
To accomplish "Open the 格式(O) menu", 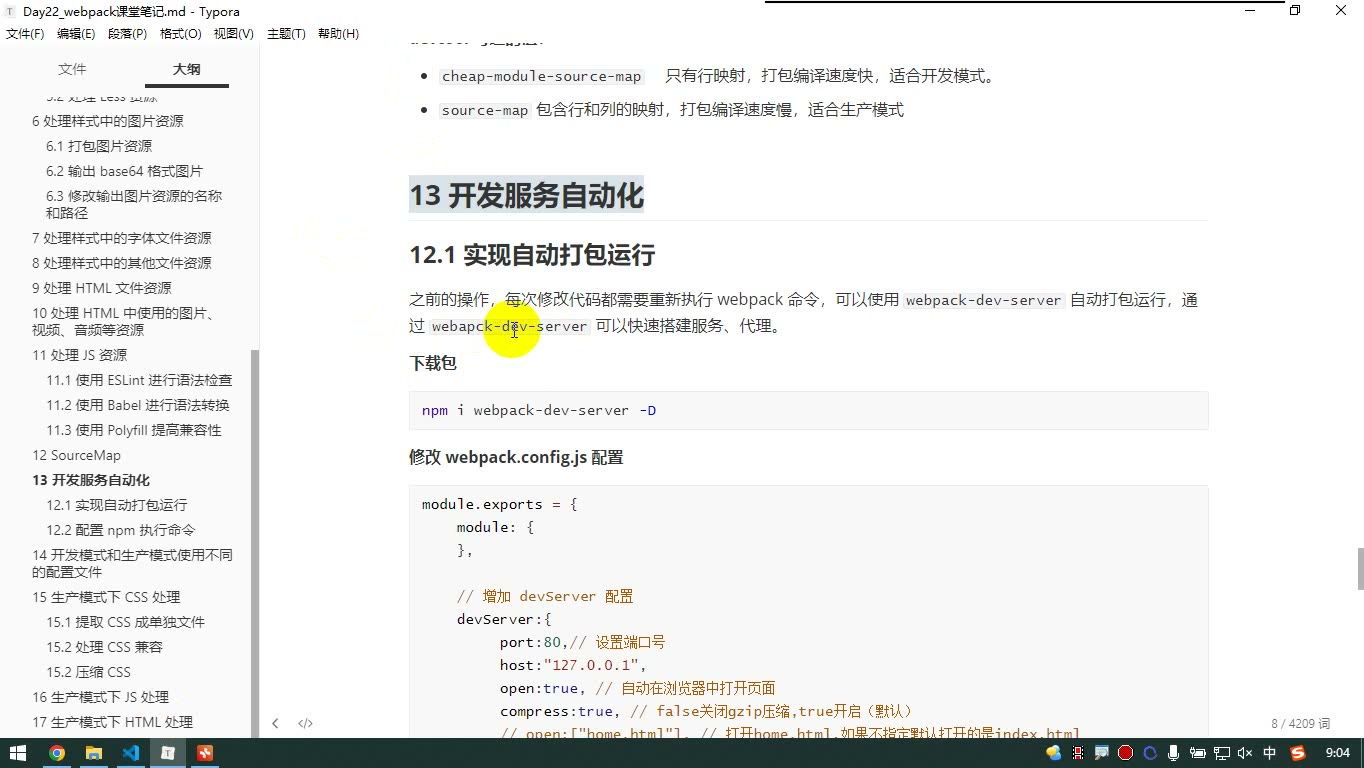I will (181, 33).
